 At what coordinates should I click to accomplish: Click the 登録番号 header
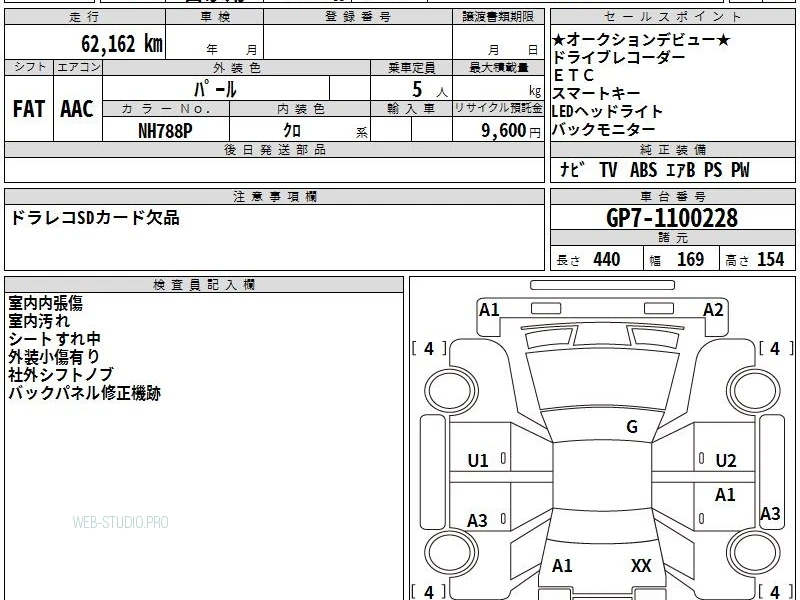[358, 17]
